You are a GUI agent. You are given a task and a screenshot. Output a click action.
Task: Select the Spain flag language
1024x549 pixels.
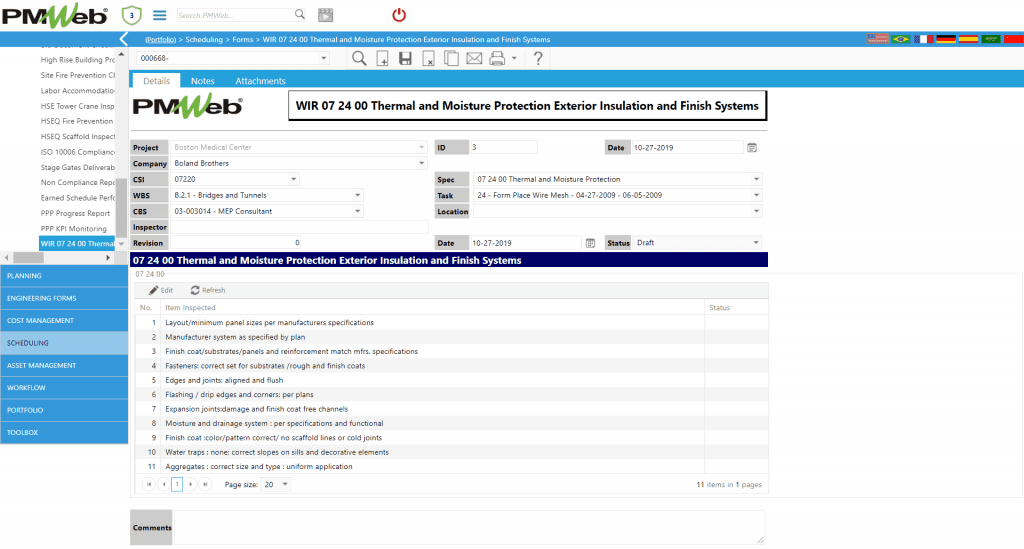click(968, 39)
